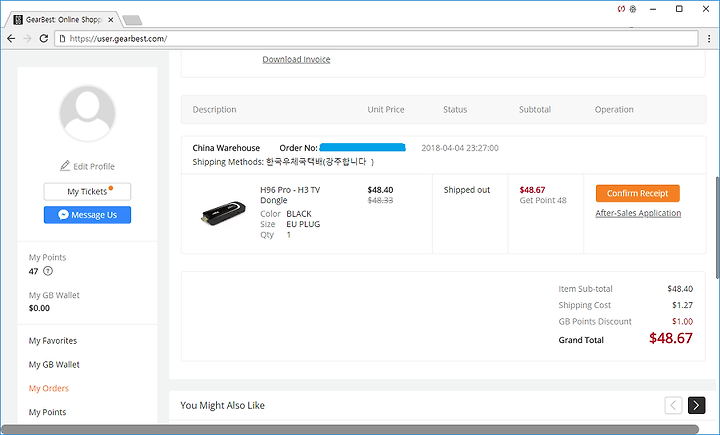Click the '$0.00' wallet balance
Screen dimensions: 720x435
[39, 308]
